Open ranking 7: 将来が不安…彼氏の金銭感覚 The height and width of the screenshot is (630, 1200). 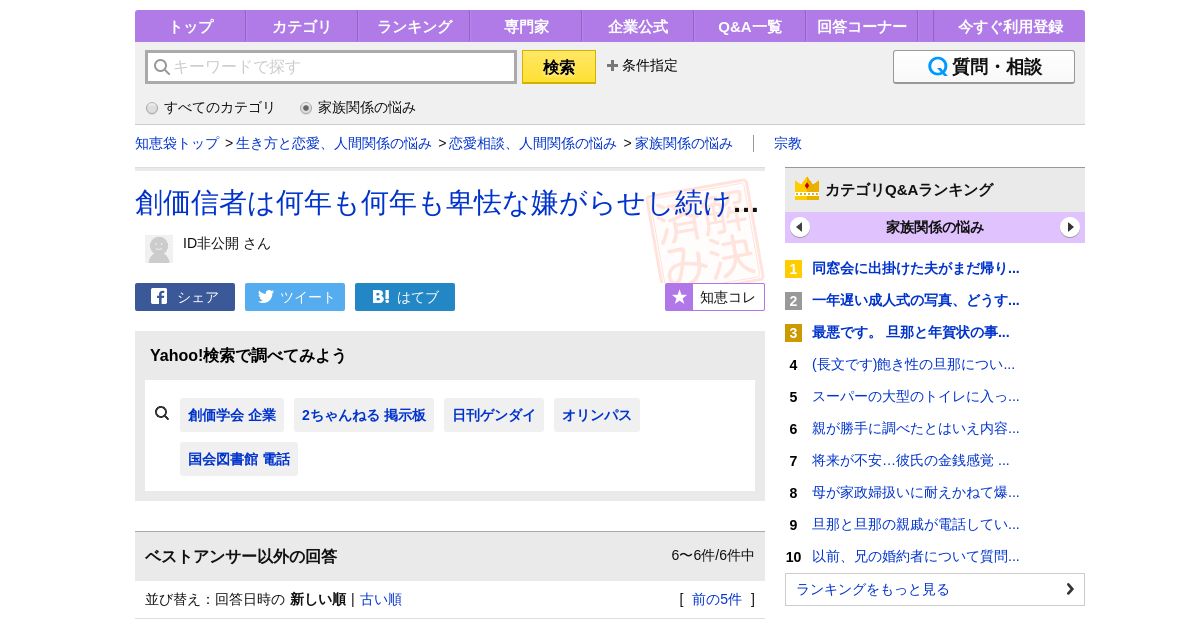[x=911, y=460]
